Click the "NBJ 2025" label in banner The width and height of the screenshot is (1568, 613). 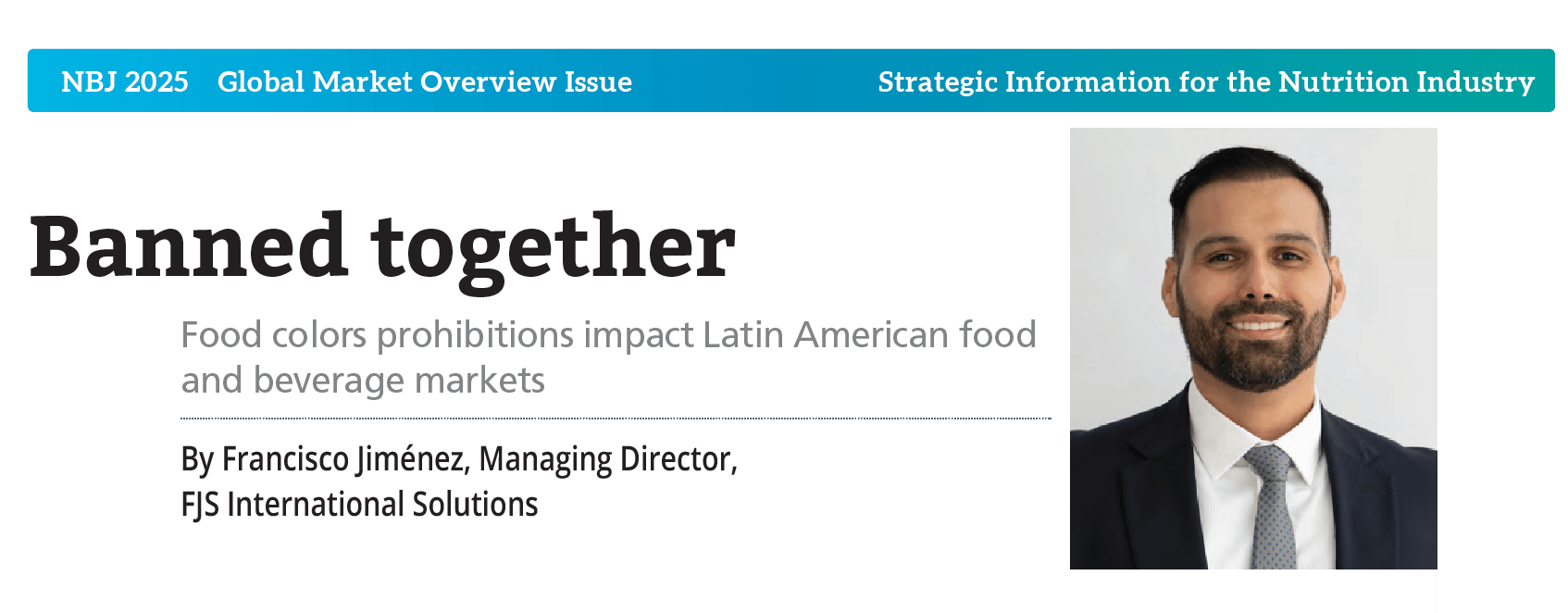click(x=124, y=82)
